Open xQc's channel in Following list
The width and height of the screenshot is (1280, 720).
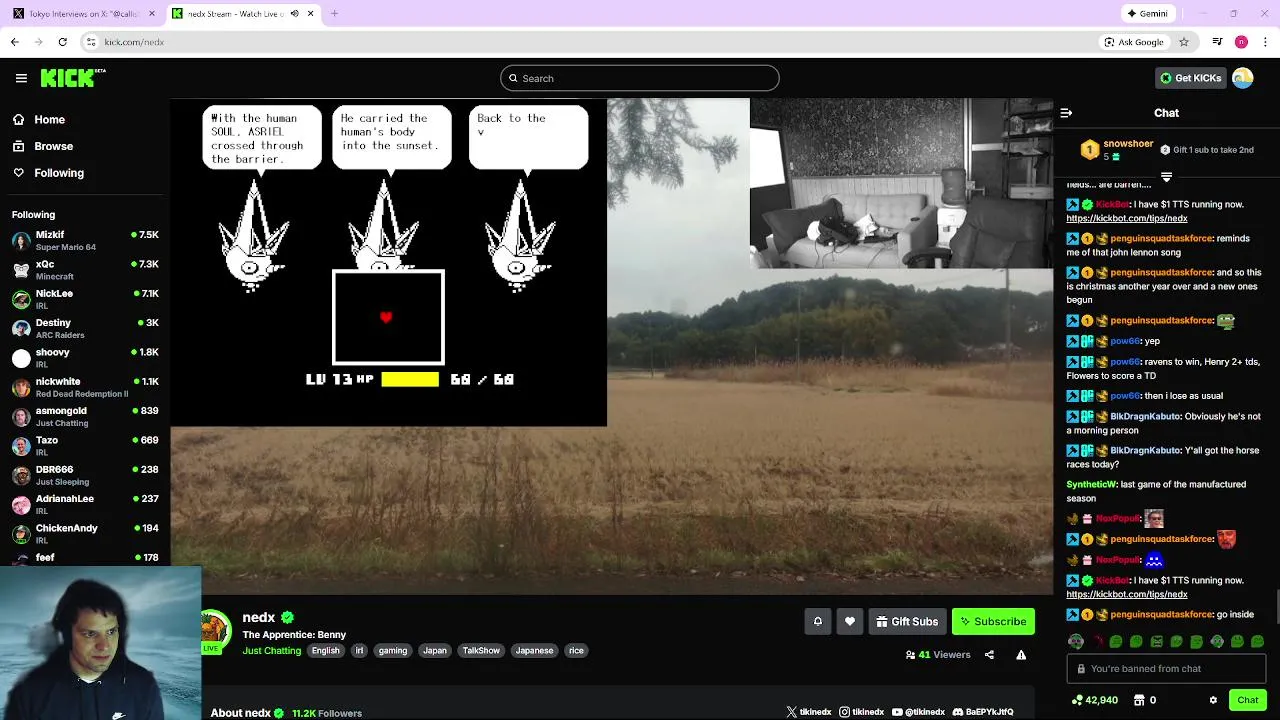85,270
